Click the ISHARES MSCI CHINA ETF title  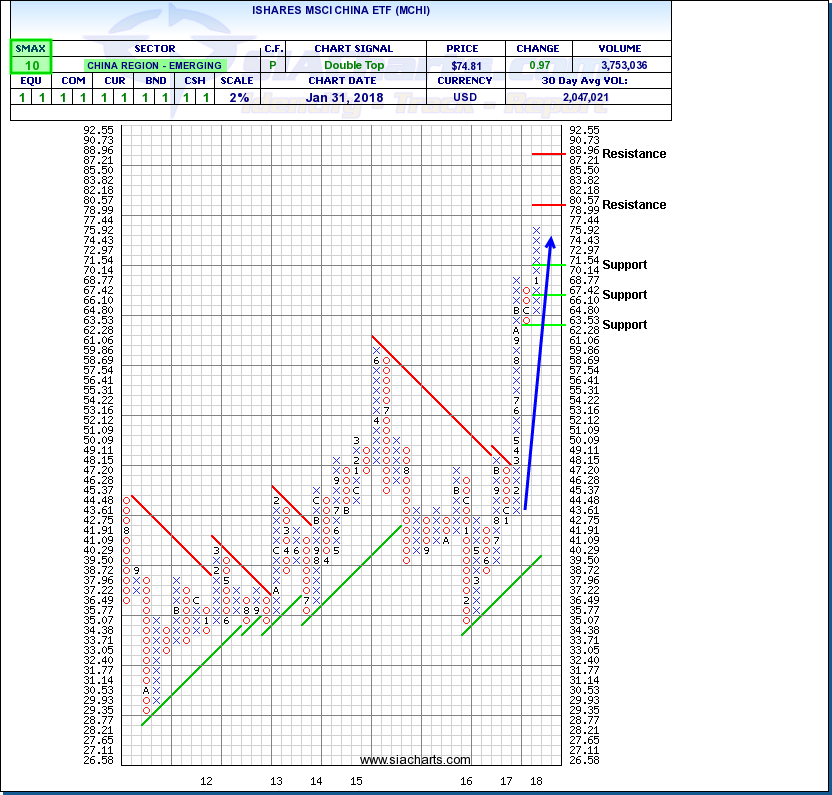click(340, 10)
